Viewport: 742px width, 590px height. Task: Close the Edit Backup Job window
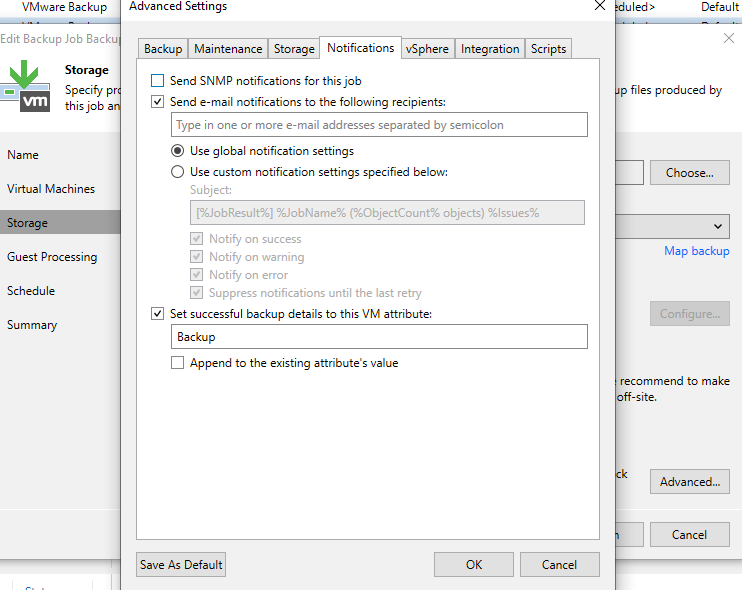coord(728,38)
